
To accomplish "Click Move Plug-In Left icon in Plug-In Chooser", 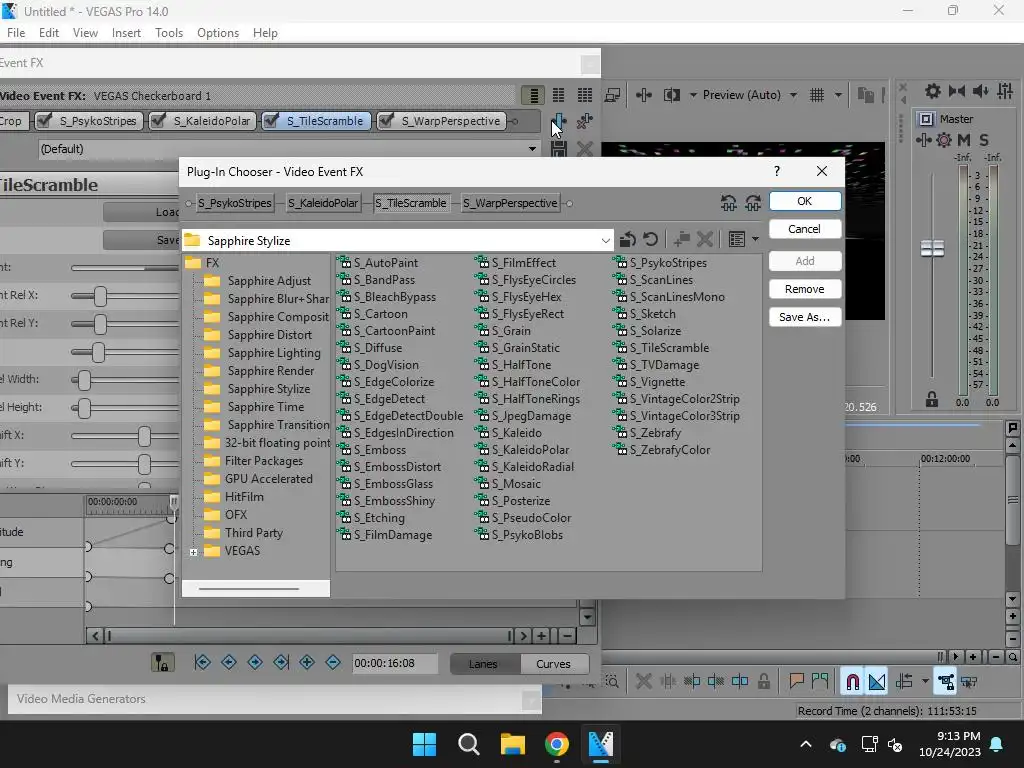I will [729, 203].
